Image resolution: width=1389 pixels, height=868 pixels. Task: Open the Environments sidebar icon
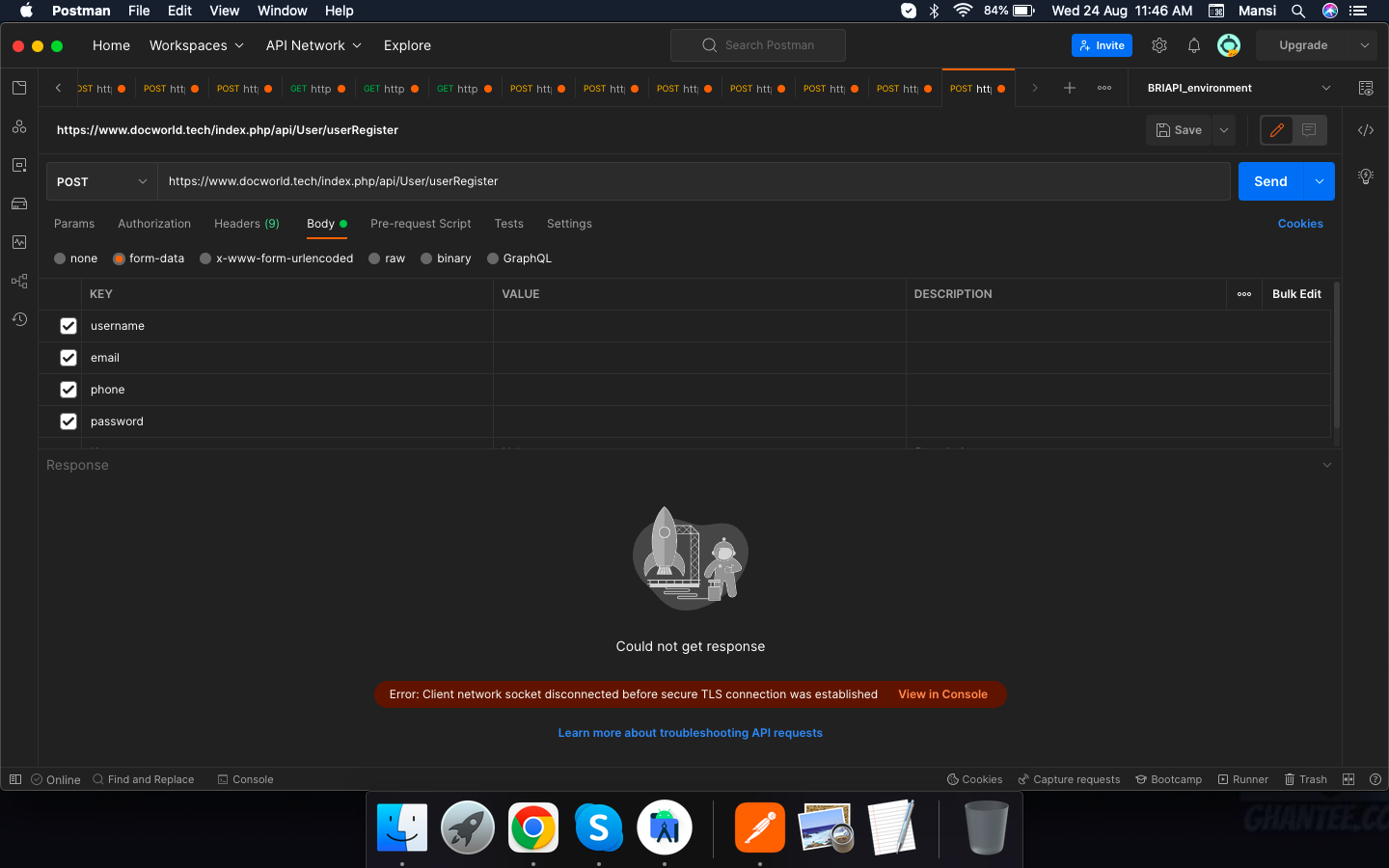19,165
